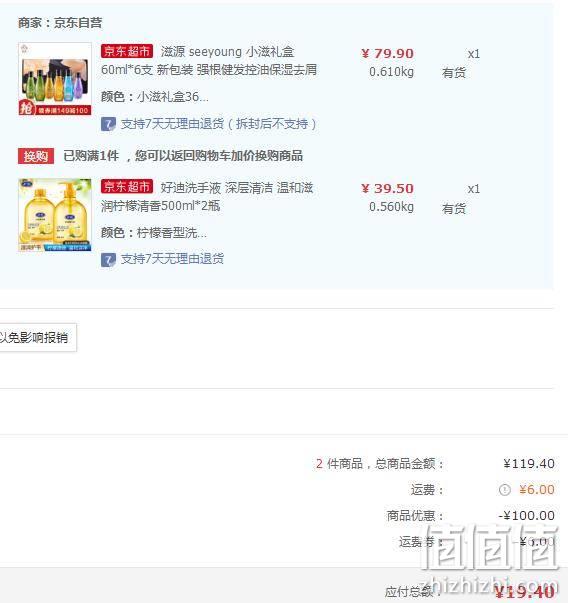Click the ¥39.50 hand soap price
Image resolution: width=568 pixels, height=603 pixels.
click(387, 188)
